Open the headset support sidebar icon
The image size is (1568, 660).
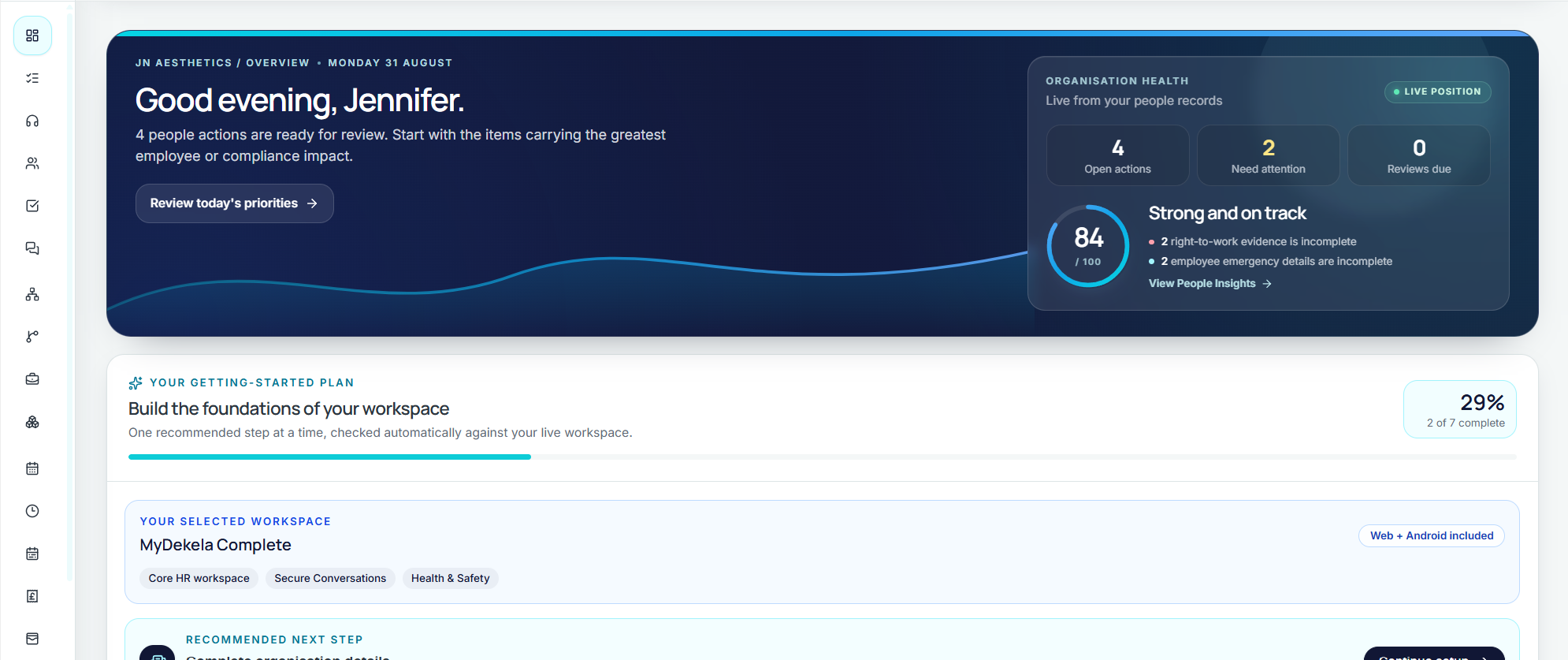[32, 121]
